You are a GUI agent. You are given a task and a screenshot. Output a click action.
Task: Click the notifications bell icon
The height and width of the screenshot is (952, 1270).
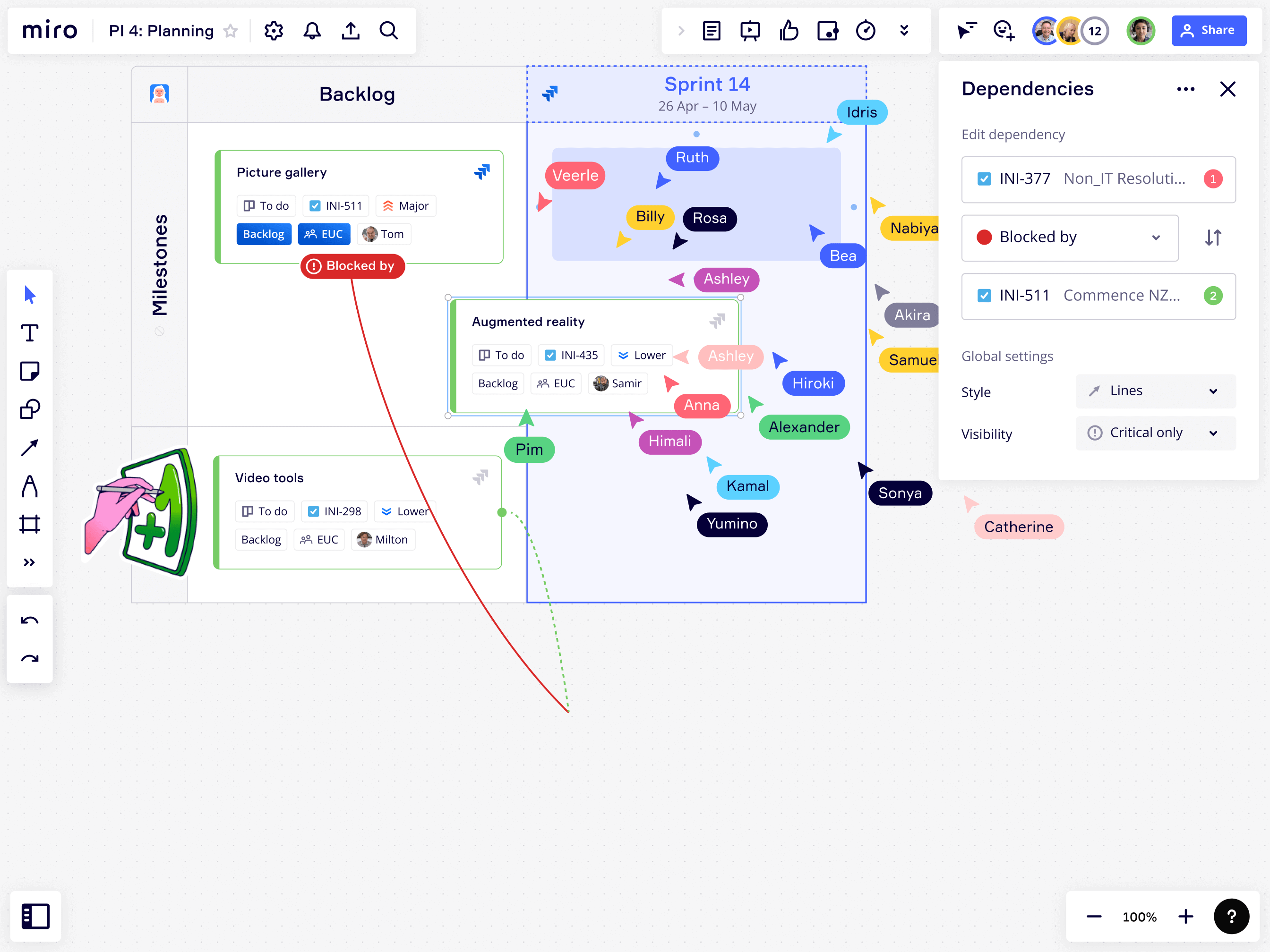click(x=311, y=30)
